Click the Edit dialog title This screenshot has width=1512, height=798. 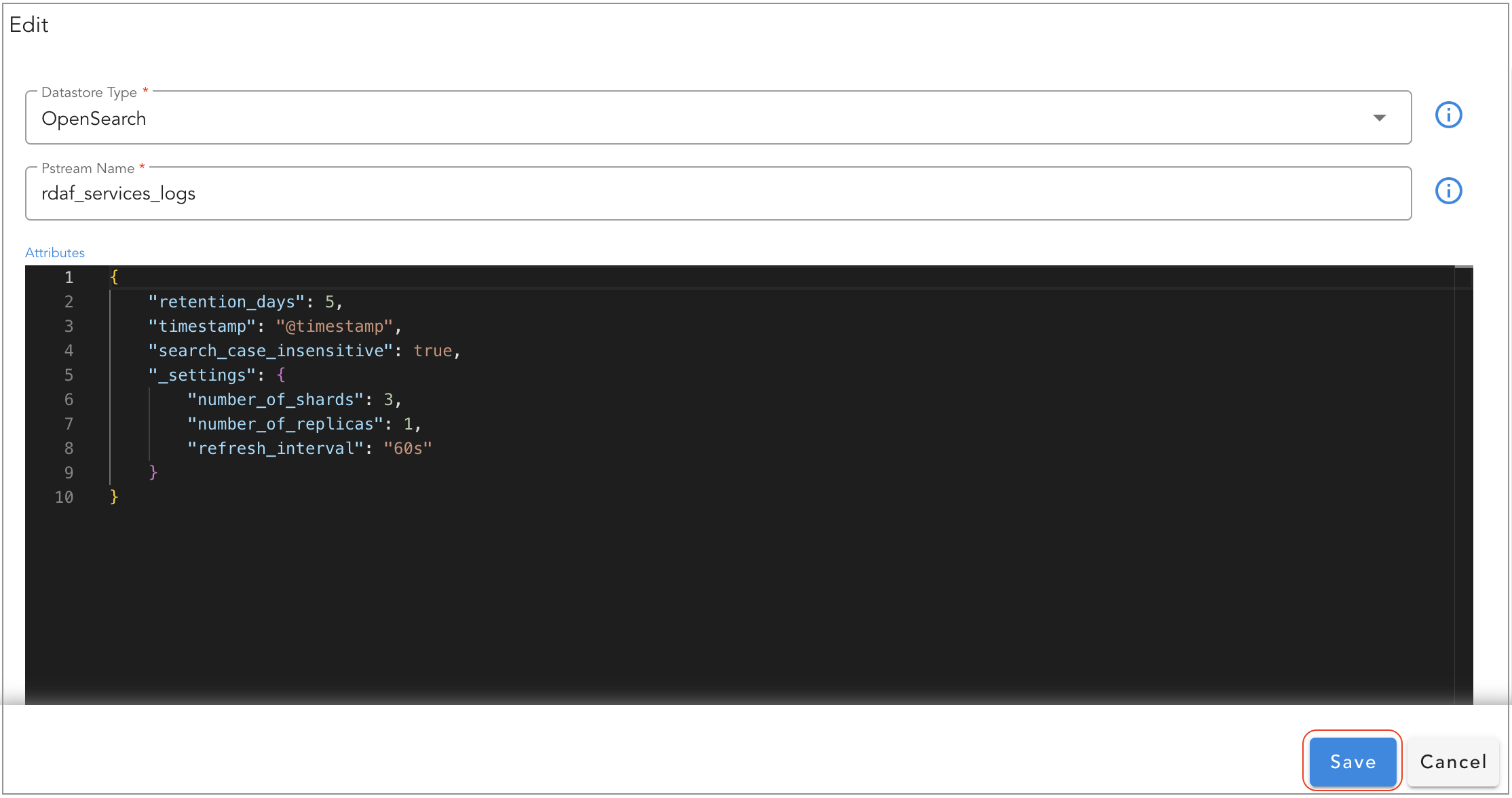point(29,24)
